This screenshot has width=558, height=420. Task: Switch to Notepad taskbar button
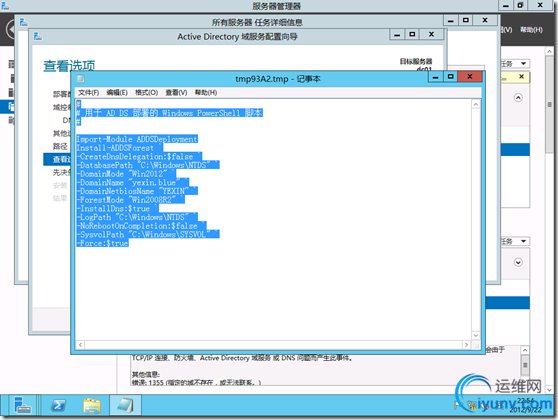pos(125,405)
